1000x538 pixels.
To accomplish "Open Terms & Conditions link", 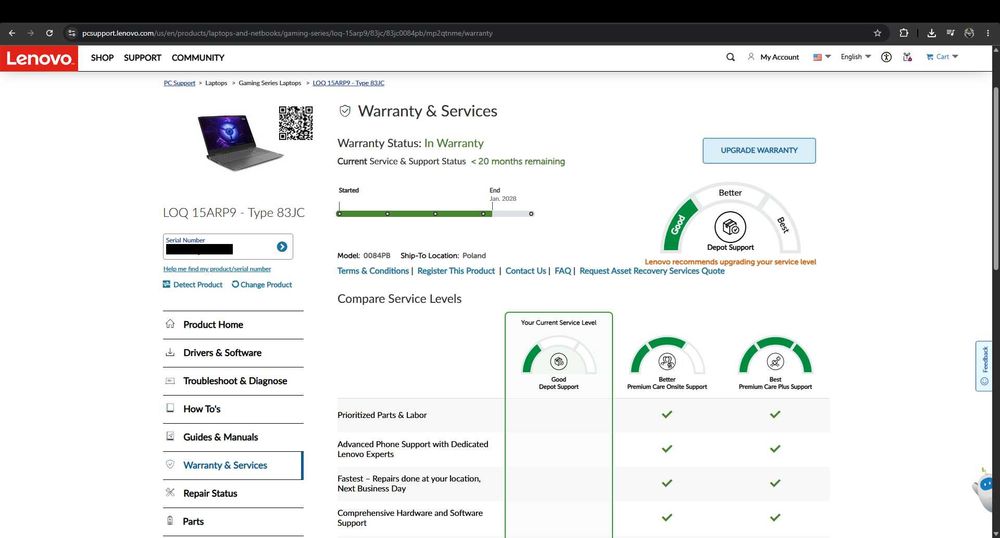I will pyautogui.click(x=373, y=271).
